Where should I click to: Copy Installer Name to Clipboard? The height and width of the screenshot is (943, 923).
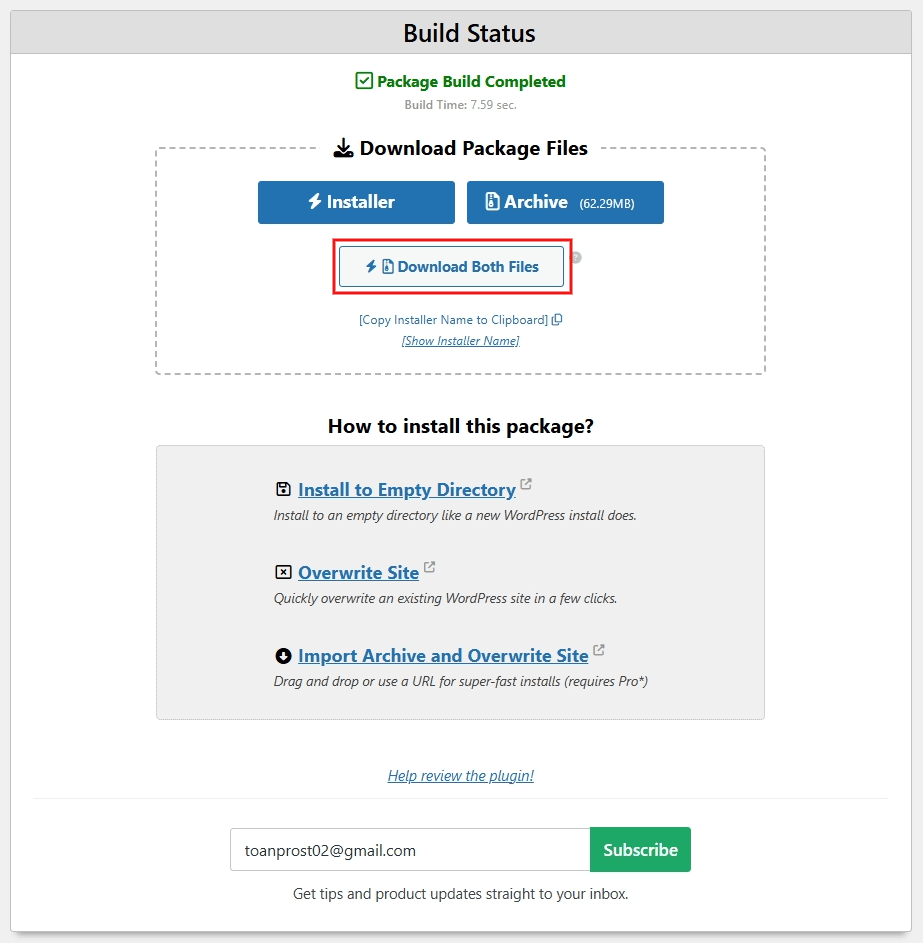(453, 320)
